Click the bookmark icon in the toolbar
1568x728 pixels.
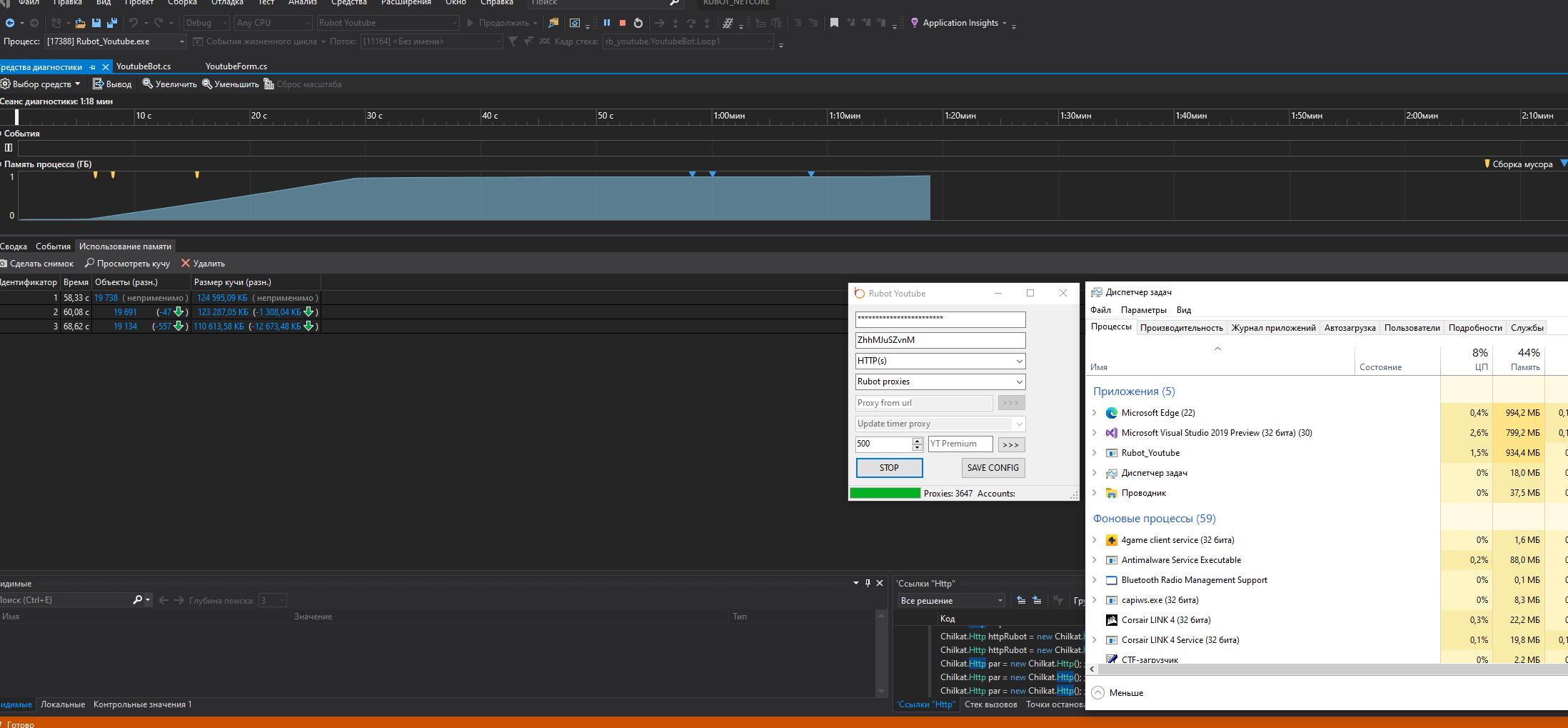[x=834, y=23]
